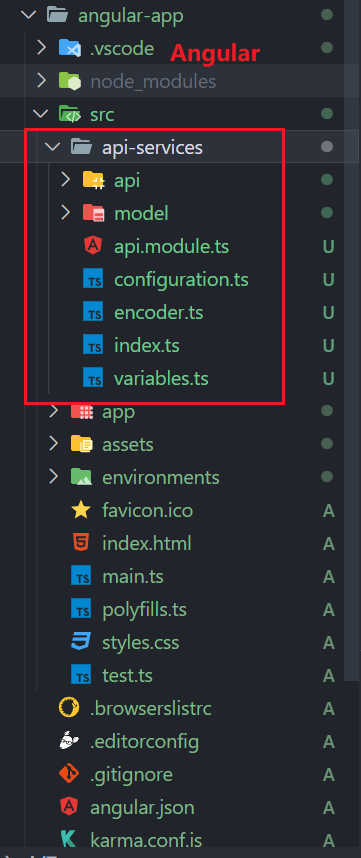Collapse the api-services folder chevron

53,147
